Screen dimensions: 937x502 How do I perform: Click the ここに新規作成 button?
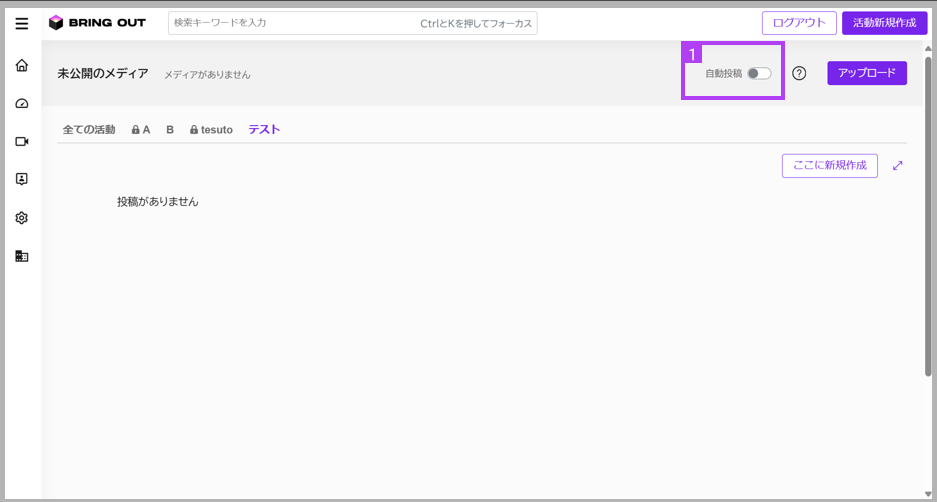point(829,166)
